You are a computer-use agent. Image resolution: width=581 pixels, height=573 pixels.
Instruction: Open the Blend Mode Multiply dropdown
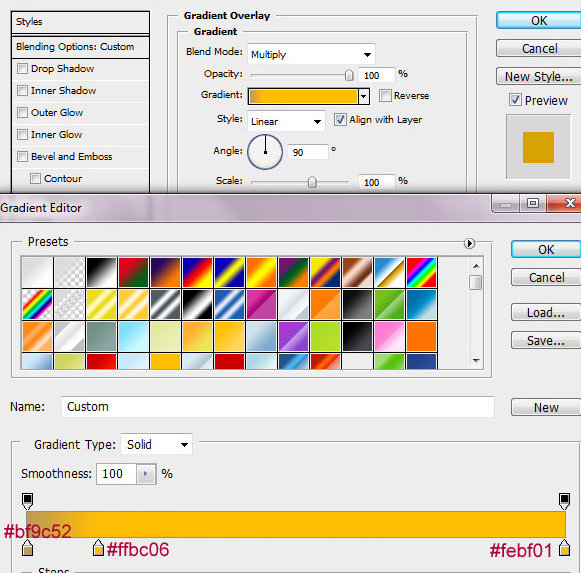(311, 54)
